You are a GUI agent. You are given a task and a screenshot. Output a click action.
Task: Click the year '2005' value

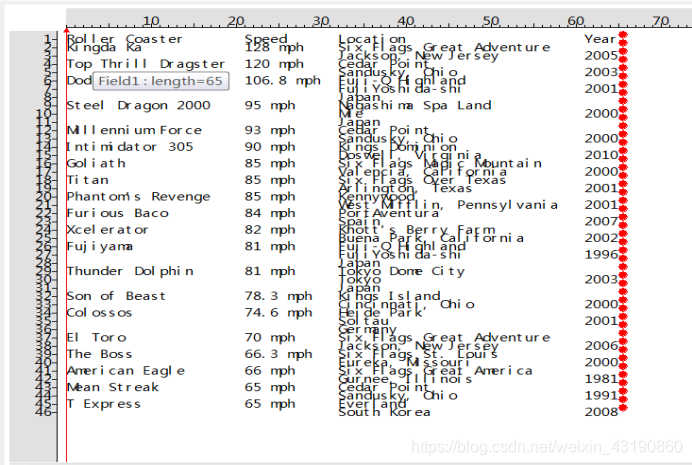coord(601,56)
